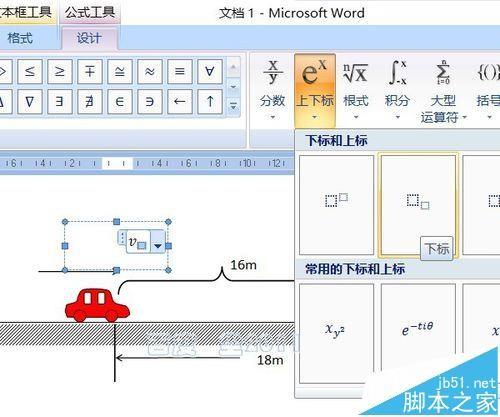Insert the minus-plus symbol

click(90, 71)
